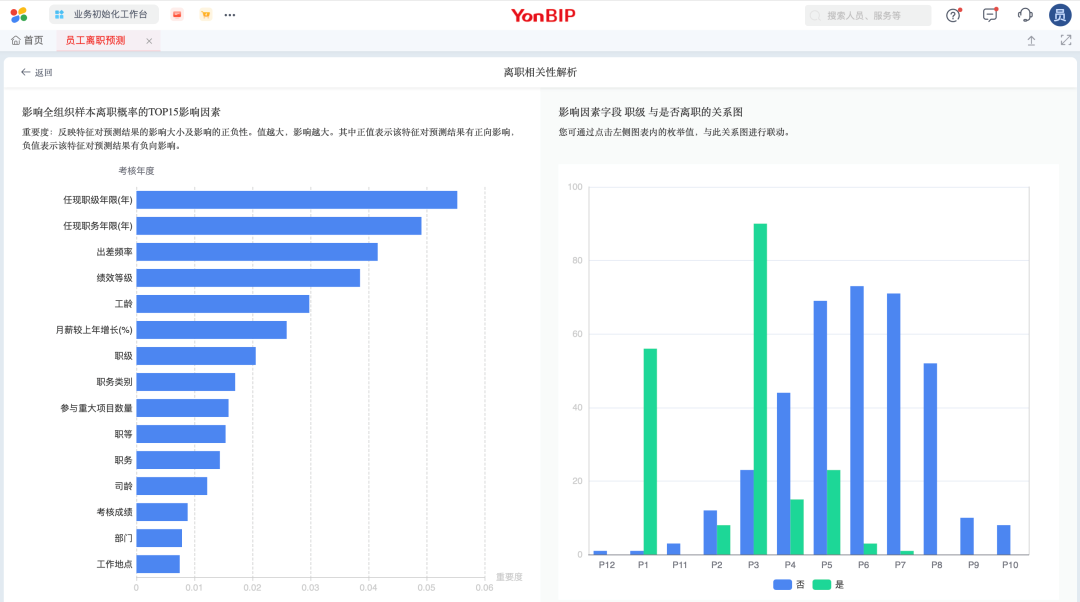The image size is (1080, 602).
Task: Open the three-dot more menu
Action: coord(230,14)
